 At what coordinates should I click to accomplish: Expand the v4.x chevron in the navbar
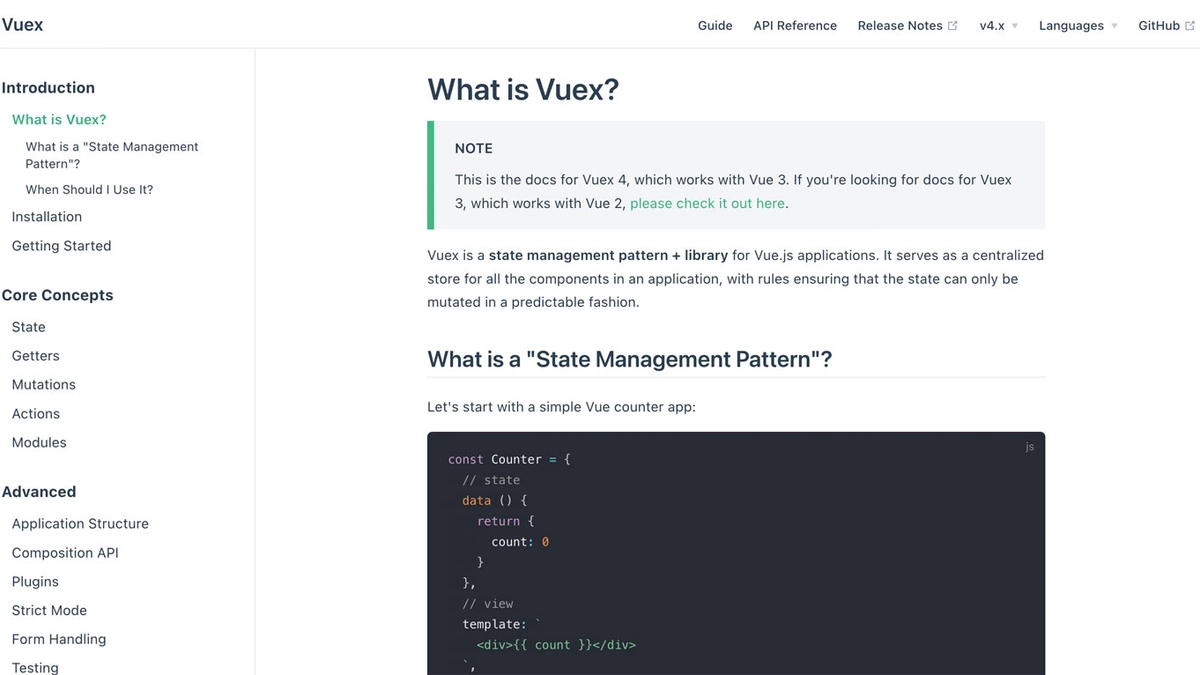(1014, 26)
